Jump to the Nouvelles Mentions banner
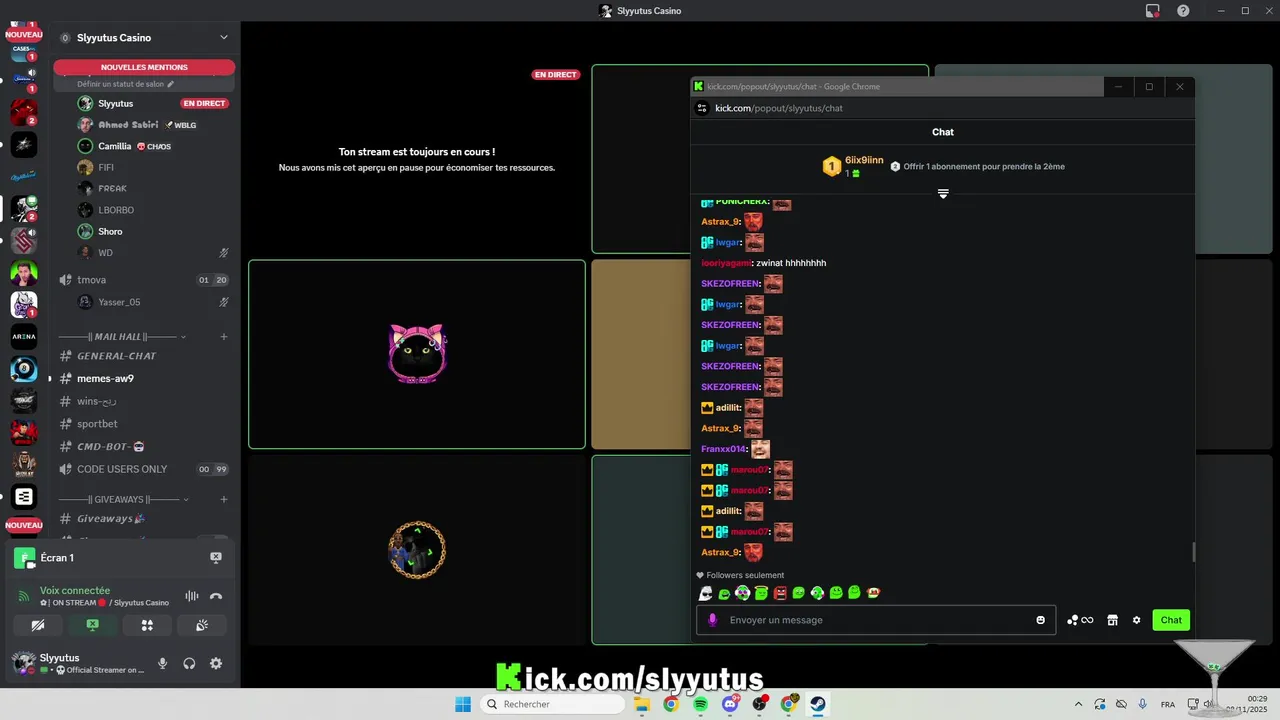The image size is (1280, 720). [x=144, y=67]
